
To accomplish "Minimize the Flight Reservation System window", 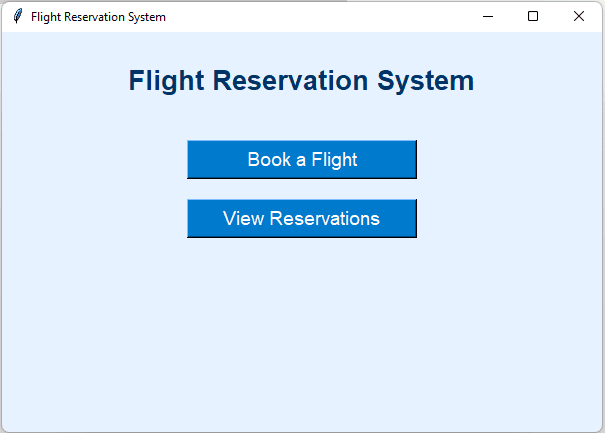I will coord(488,16).
